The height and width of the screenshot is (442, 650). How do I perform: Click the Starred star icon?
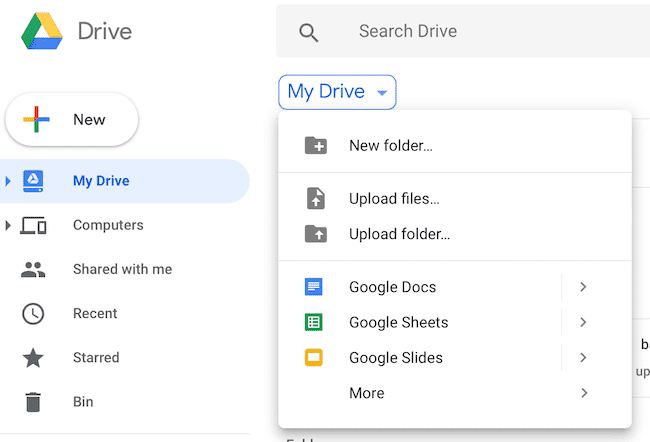pyautogui.click(x=33, y=357)
